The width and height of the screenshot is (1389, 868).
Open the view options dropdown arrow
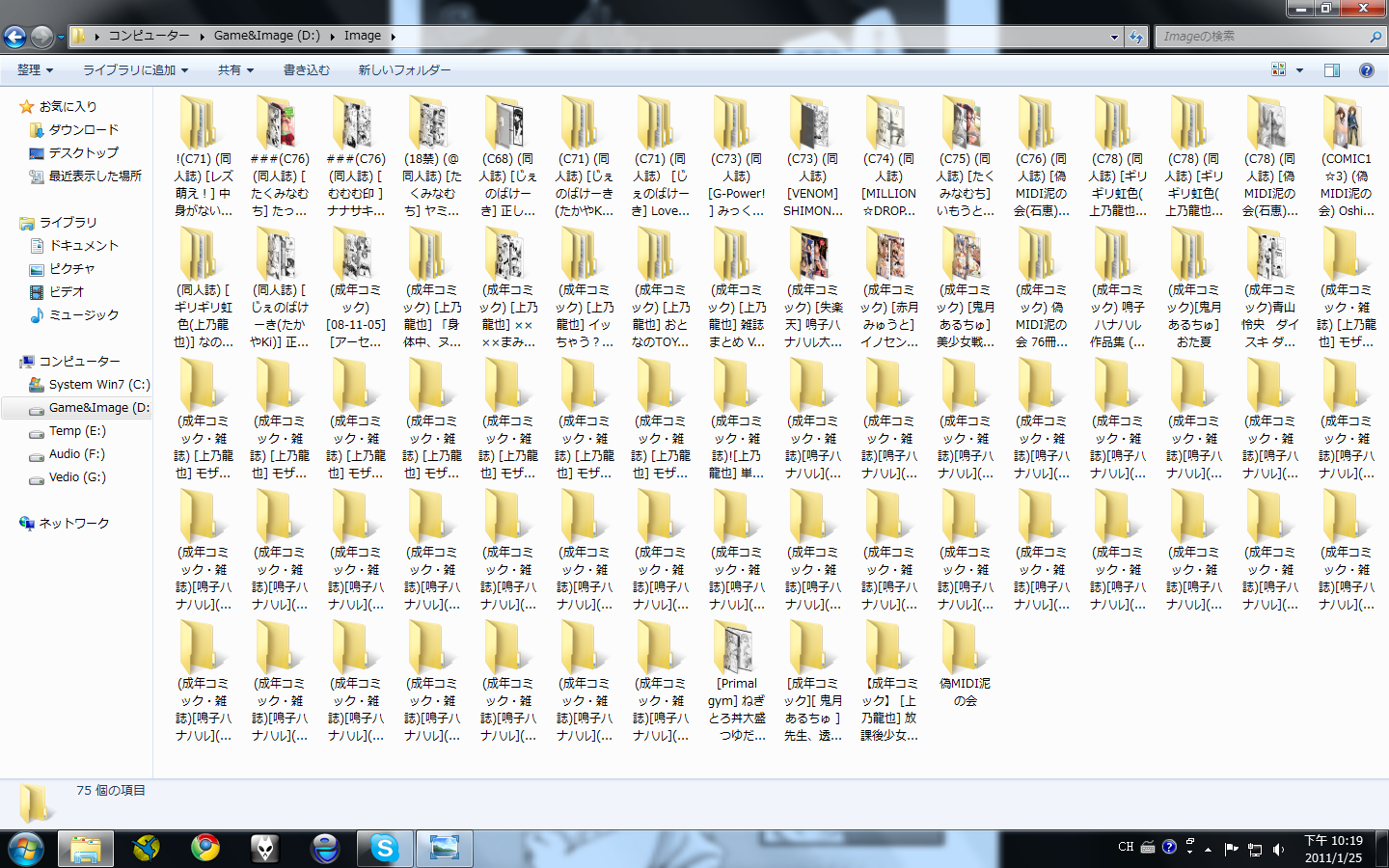pos(1299,70)
